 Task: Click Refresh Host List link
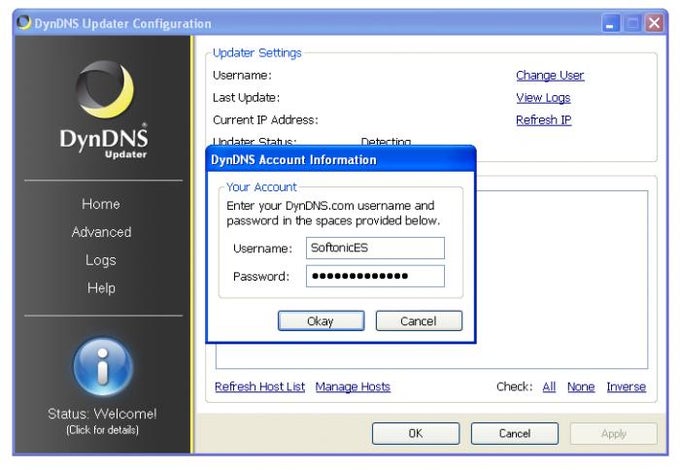point(260,386)
